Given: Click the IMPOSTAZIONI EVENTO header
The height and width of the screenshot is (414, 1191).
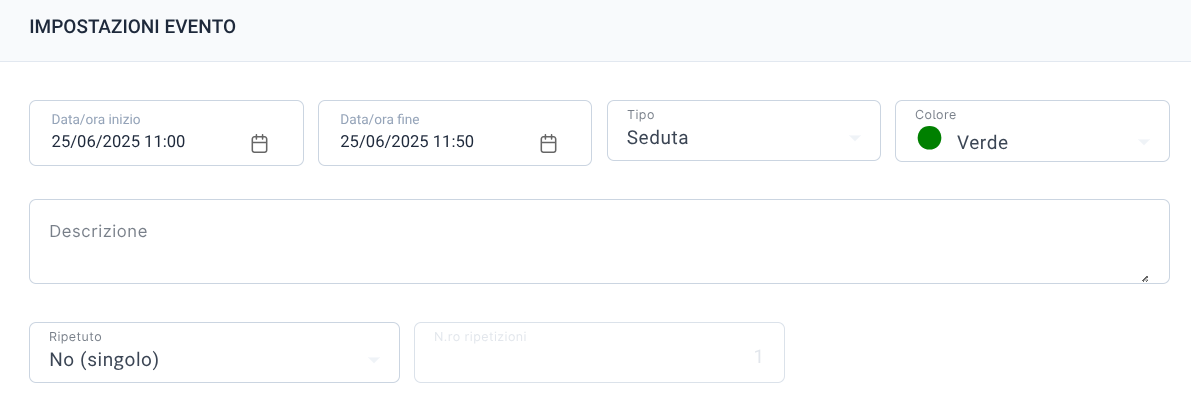Looking at the screenshot, I should [132, 27].
